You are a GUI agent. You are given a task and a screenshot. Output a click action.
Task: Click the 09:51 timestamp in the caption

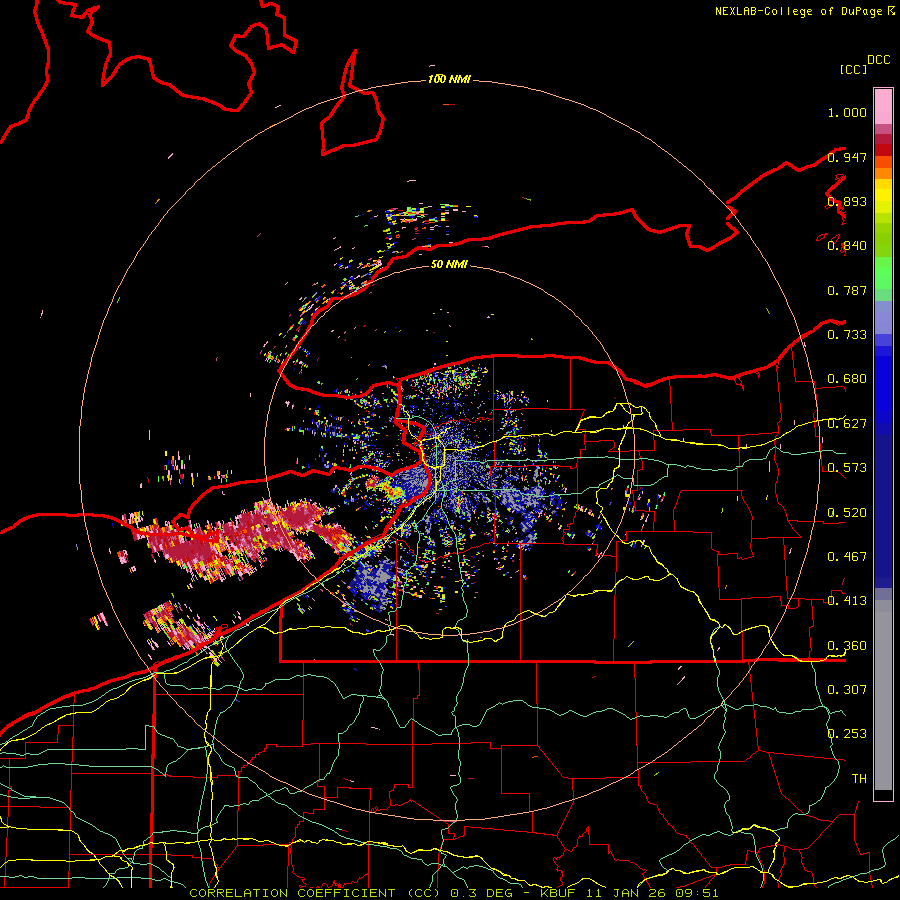(x=697, y=893)
